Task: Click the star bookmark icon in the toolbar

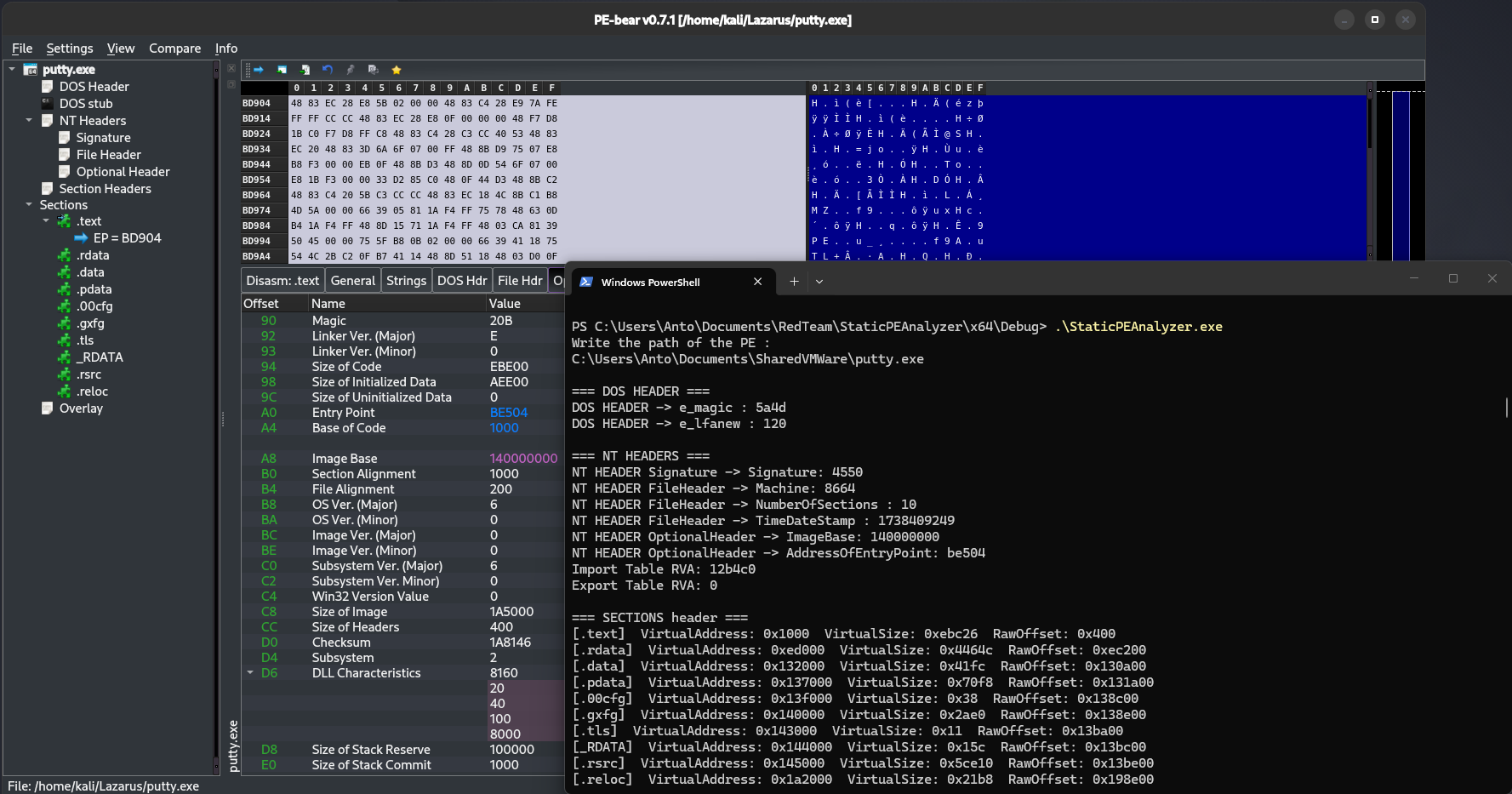Action: (396, 70)
